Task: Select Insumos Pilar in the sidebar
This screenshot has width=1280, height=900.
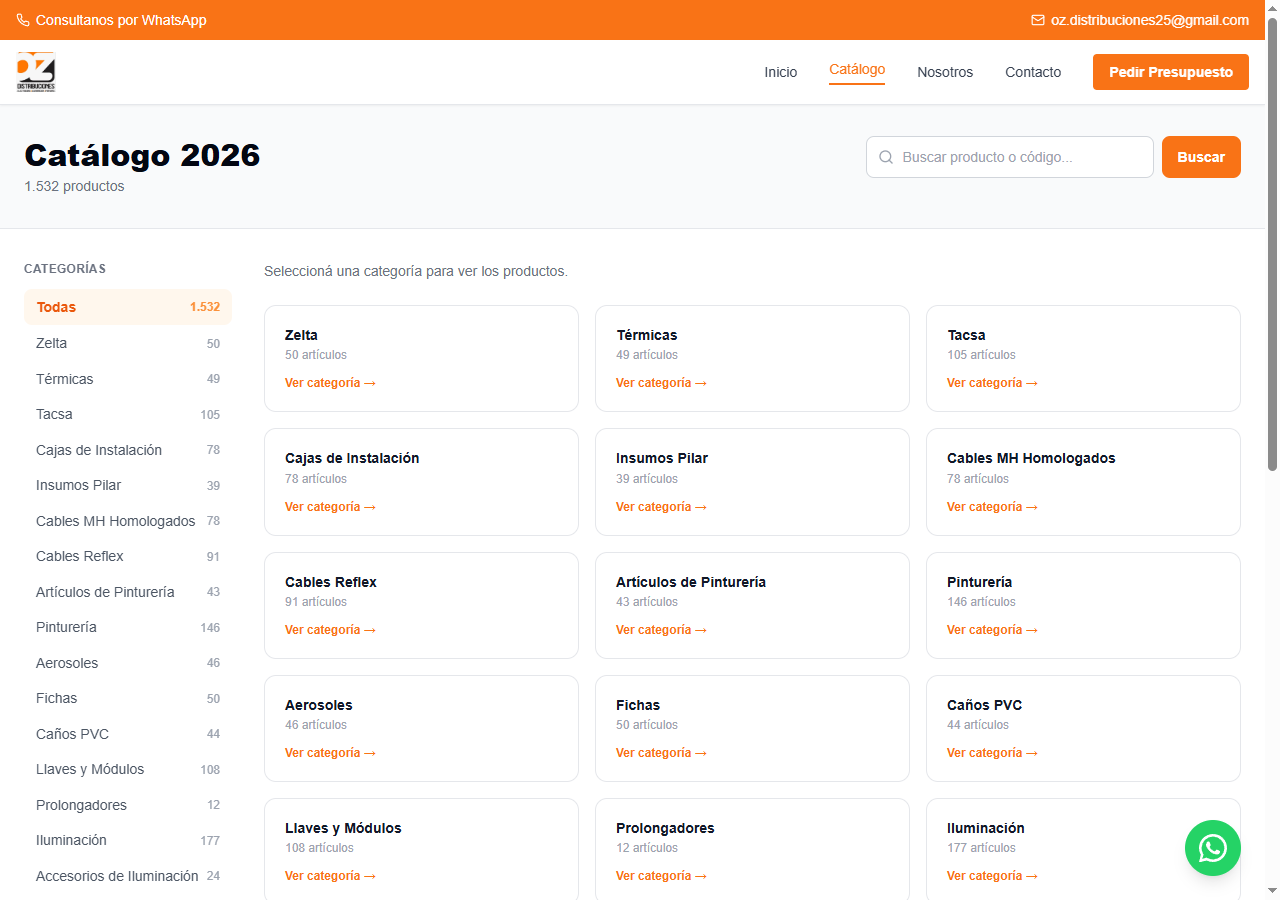Action: click(128, 485)
